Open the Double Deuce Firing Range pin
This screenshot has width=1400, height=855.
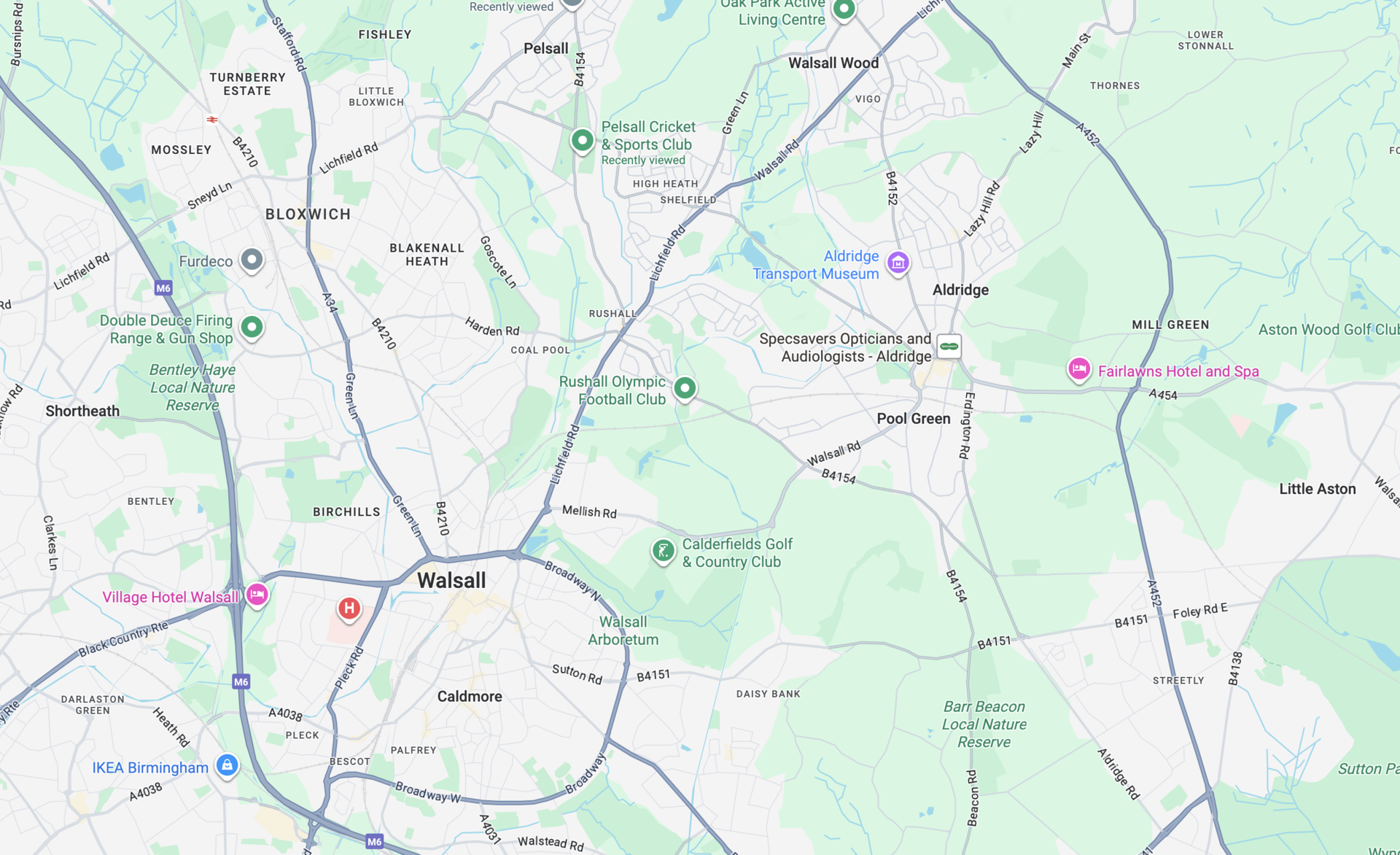[x=252, y=328]
